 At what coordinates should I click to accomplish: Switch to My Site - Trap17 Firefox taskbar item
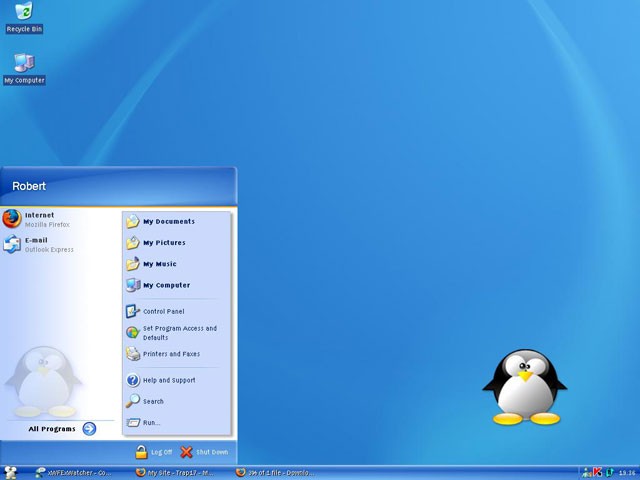click(x=175, y=473)
